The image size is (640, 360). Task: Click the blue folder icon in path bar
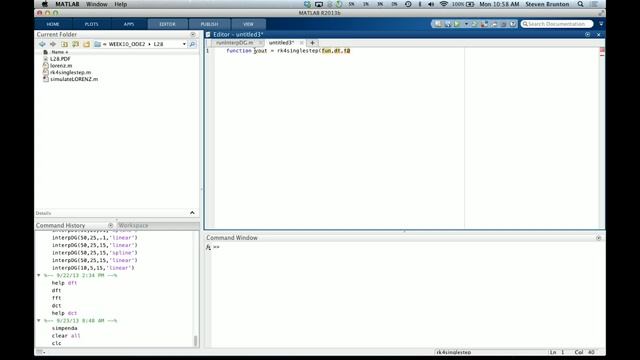pyautogui.click(x=98, y=44)
